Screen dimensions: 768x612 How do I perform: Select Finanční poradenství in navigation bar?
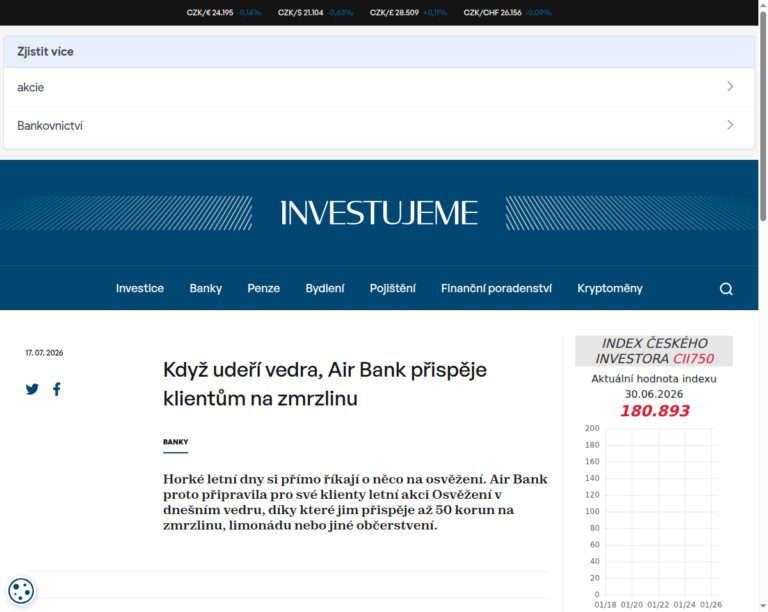pyautogui.click(x=496, y=288)
